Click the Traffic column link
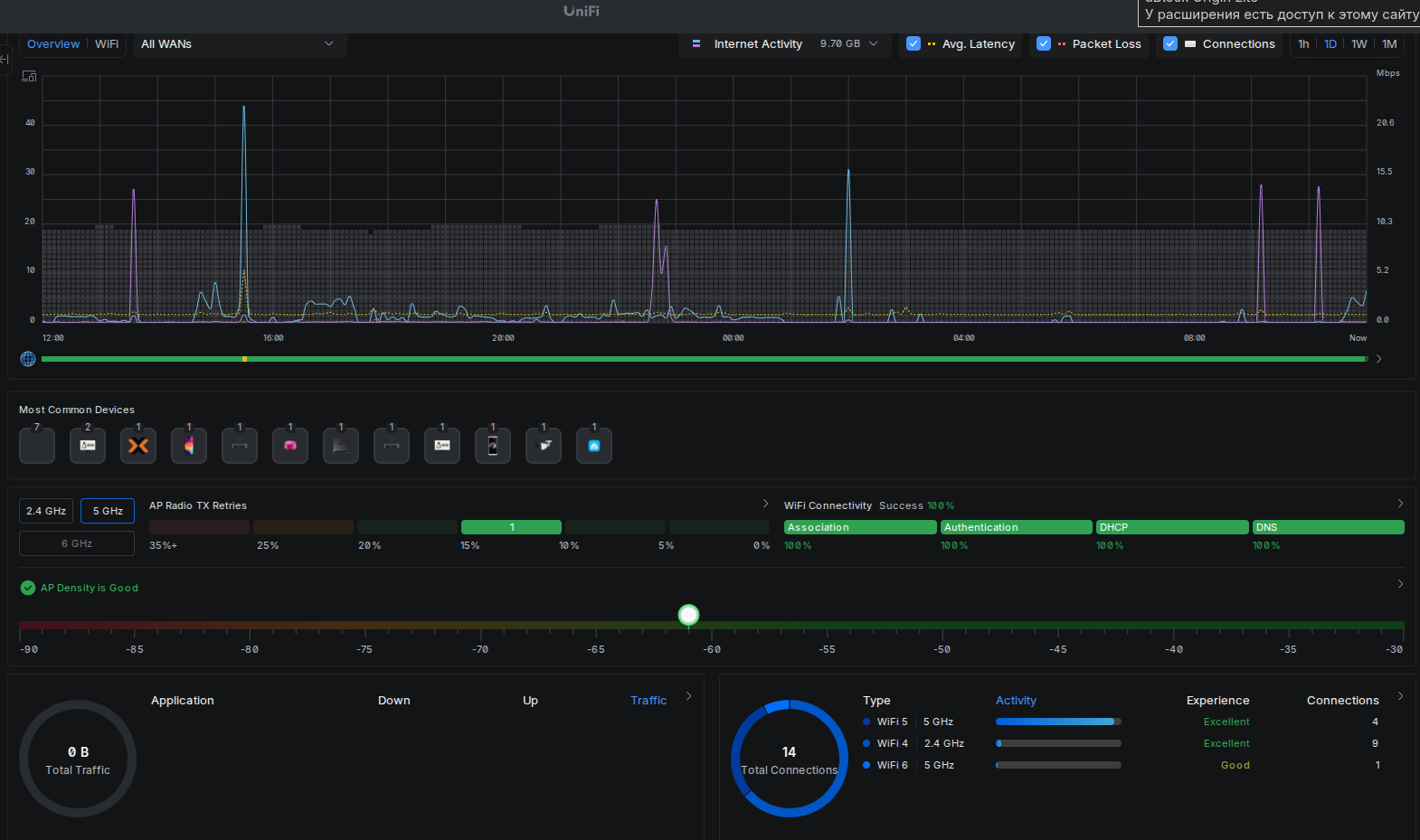The image size is (1420, 840). point(648,701)
